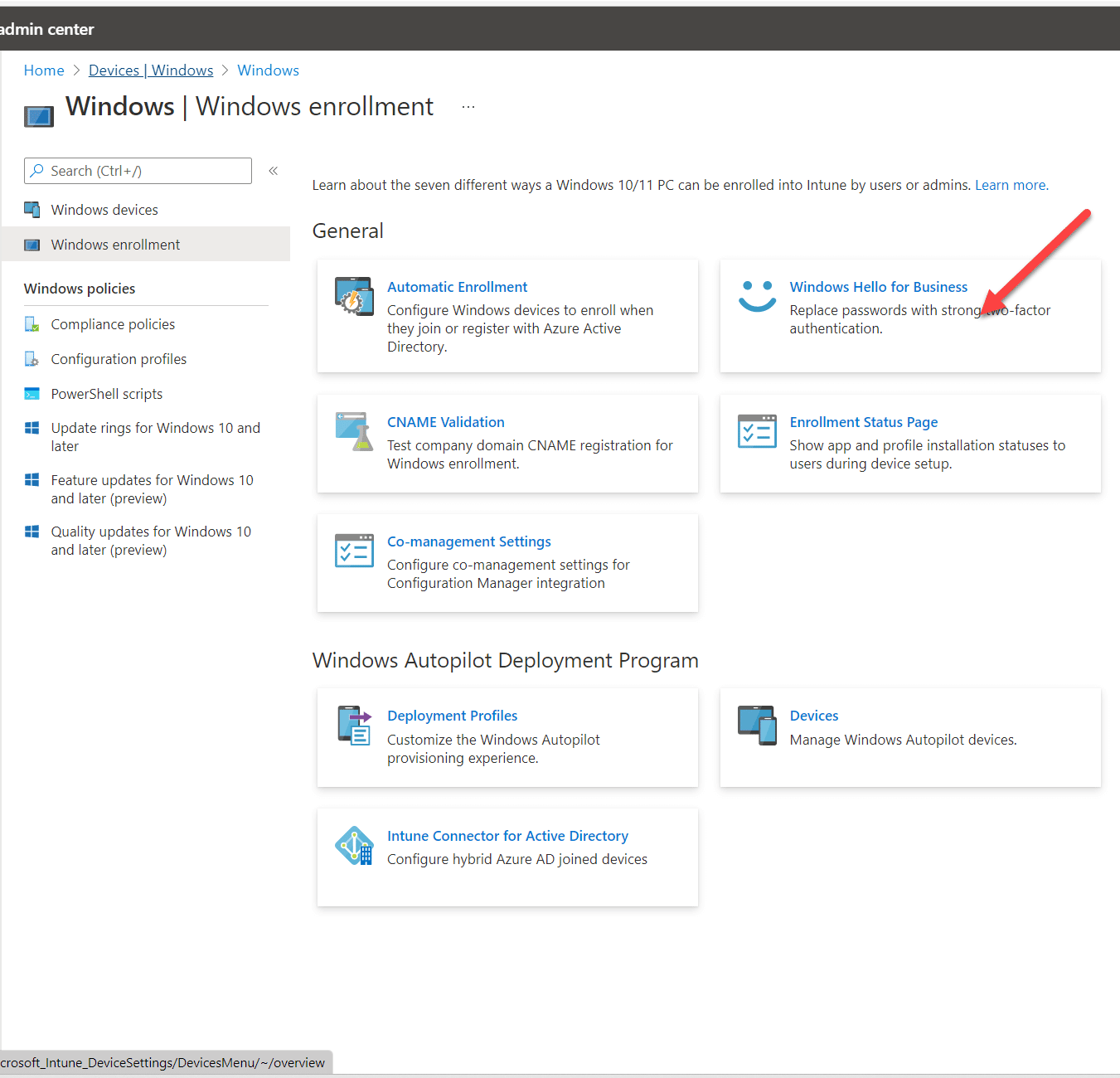Image resolution: width=1120 pixels, height=1078 pixels.
Task: Click the CNAME Validation flask icon
Action: click(354, 431)
